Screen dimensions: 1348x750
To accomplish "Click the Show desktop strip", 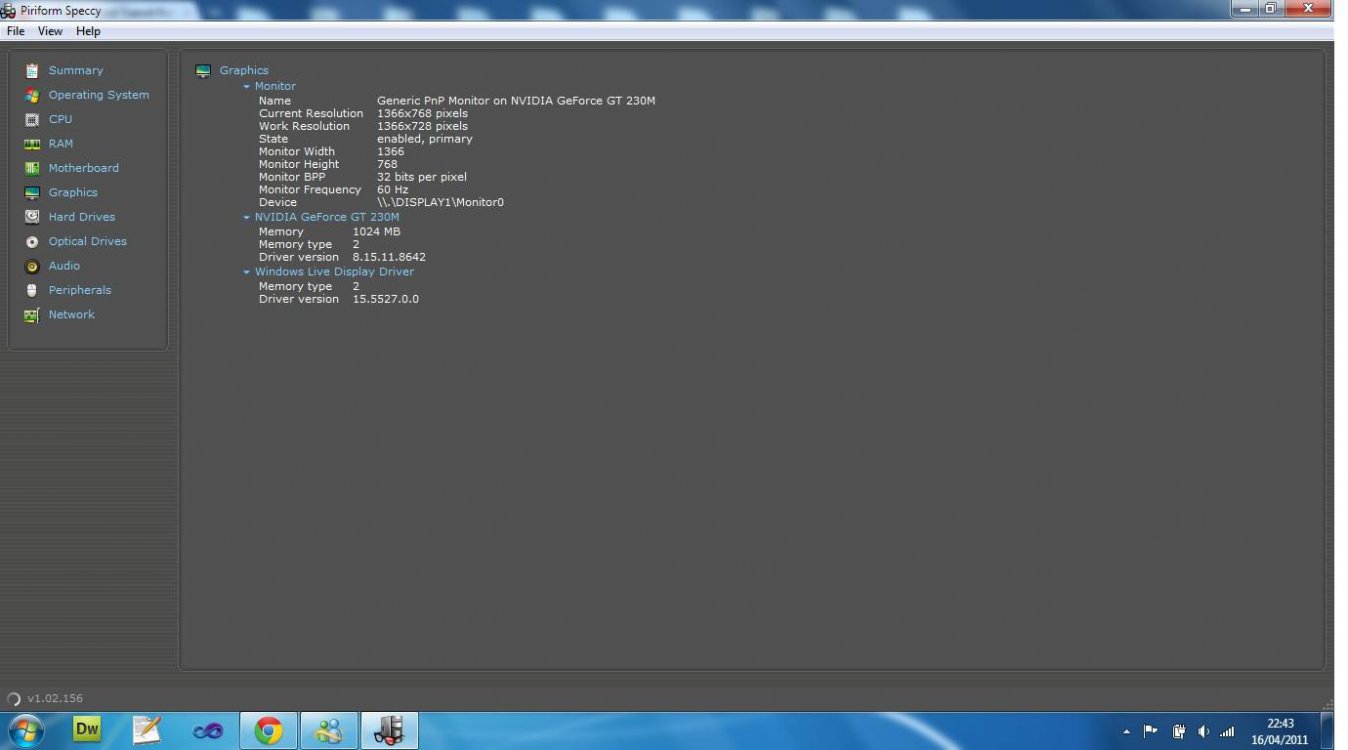I will pyautogui.click(x=1327, y=731).
